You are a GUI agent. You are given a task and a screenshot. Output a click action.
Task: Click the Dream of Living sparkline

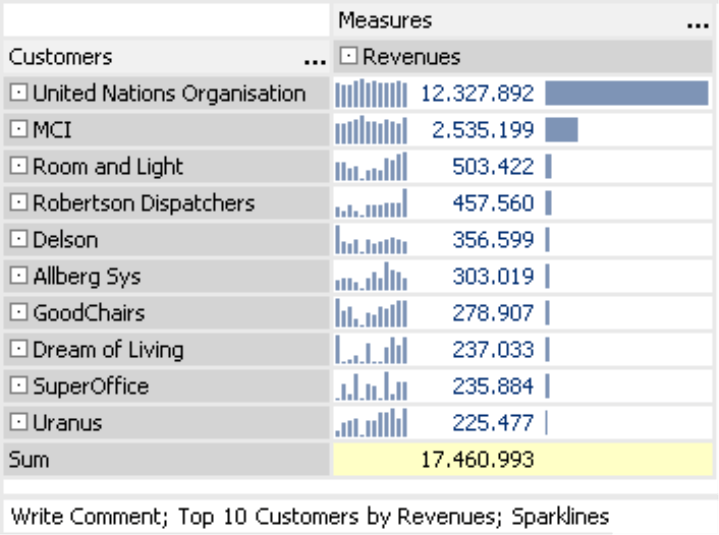[x=371, y=350]
